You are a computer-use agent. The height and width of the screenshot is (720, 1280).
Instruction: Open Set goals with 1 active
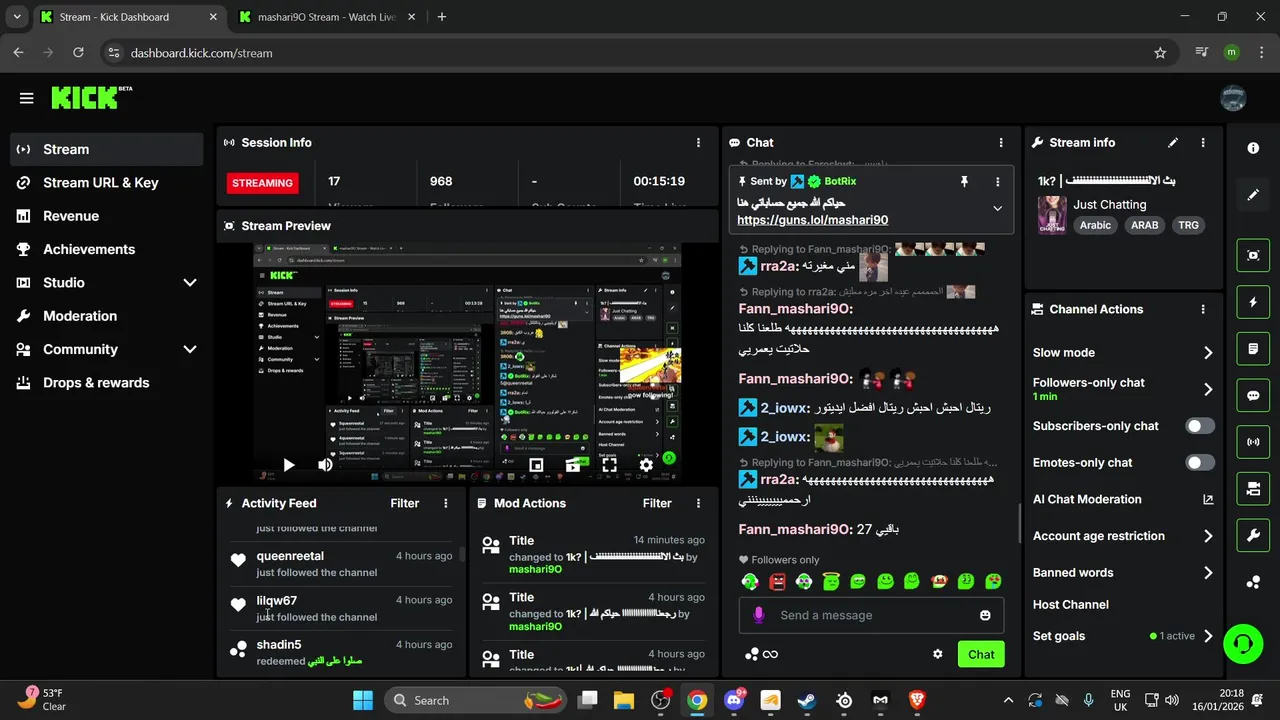coord(1123,636)
